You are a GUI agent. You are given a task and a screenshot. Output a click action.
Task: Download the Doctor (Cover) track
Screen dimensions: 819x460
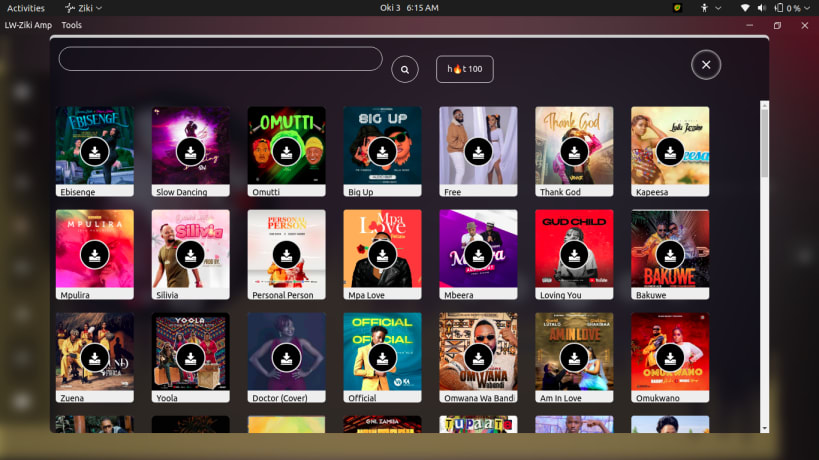(x=286, y=358)
